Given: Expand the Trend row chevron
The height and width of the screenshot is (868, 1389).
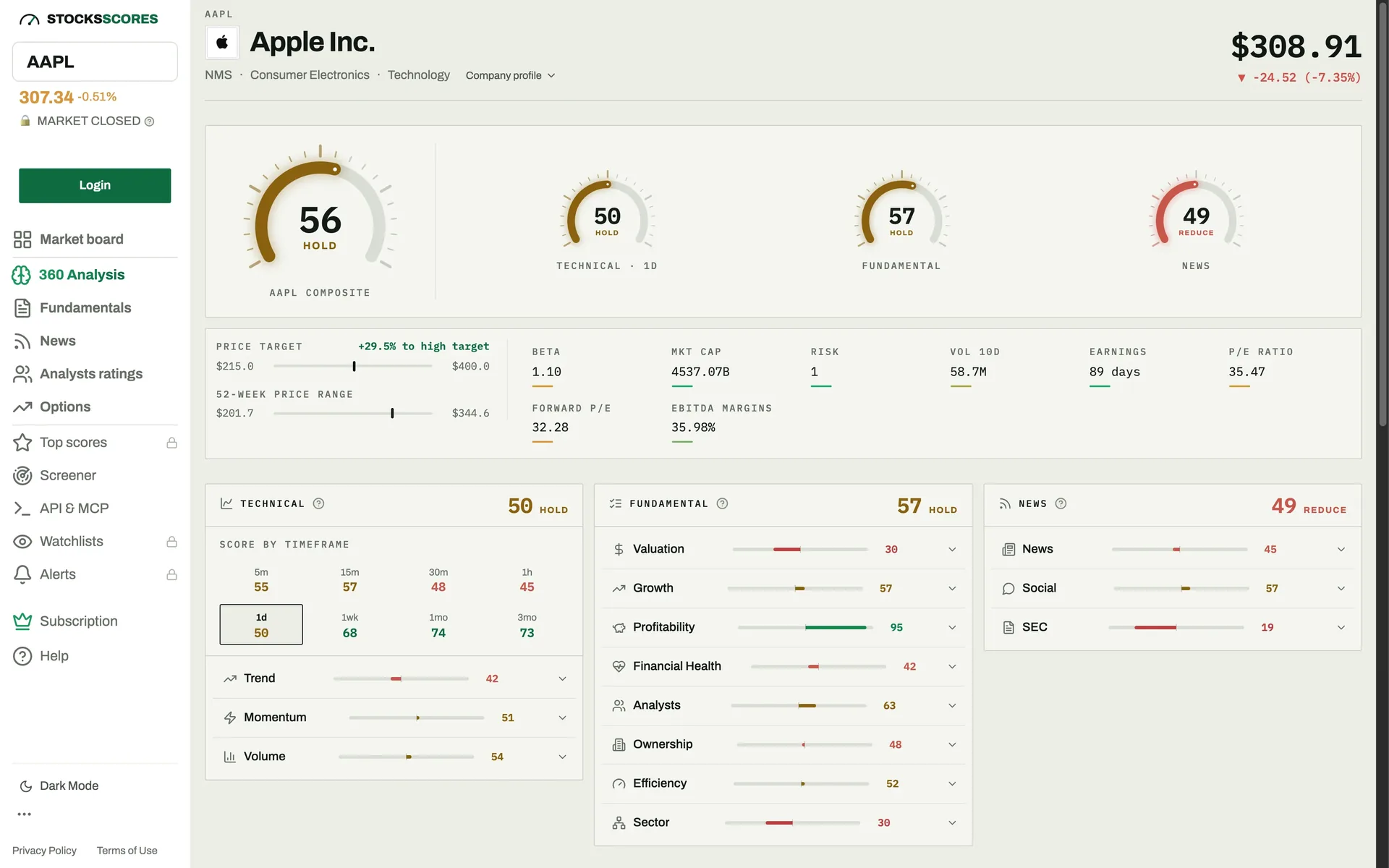Looking at the screenshot, I should (562, 678).
